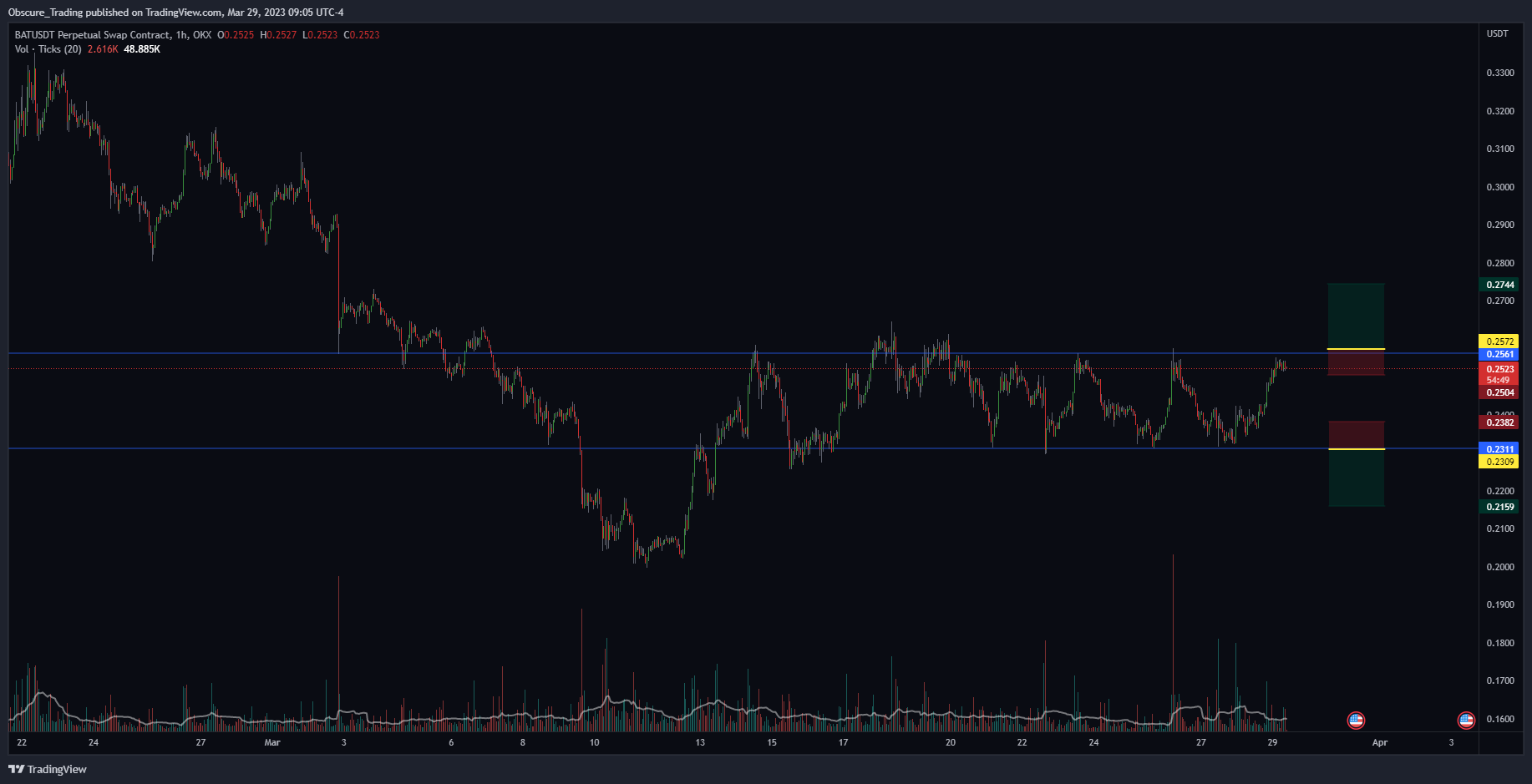Click the yellow 0.2572 entry price label

click(x=1500, y=341)
